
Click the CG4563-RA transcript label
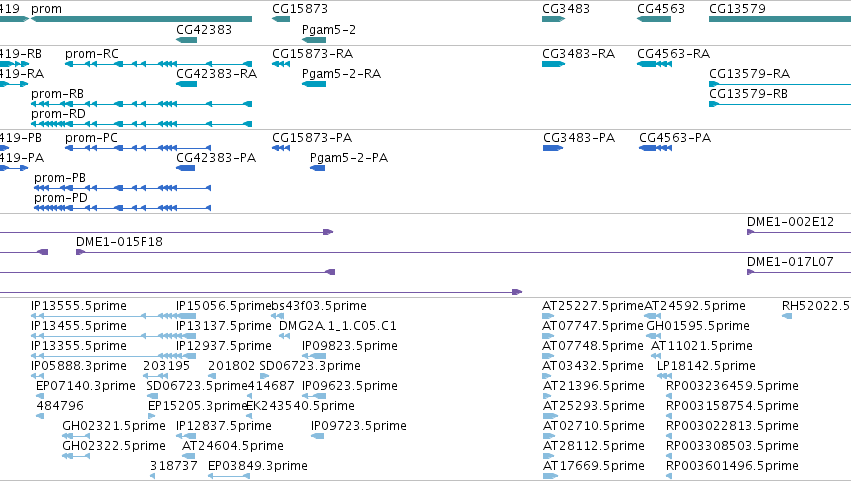[674, 54]
